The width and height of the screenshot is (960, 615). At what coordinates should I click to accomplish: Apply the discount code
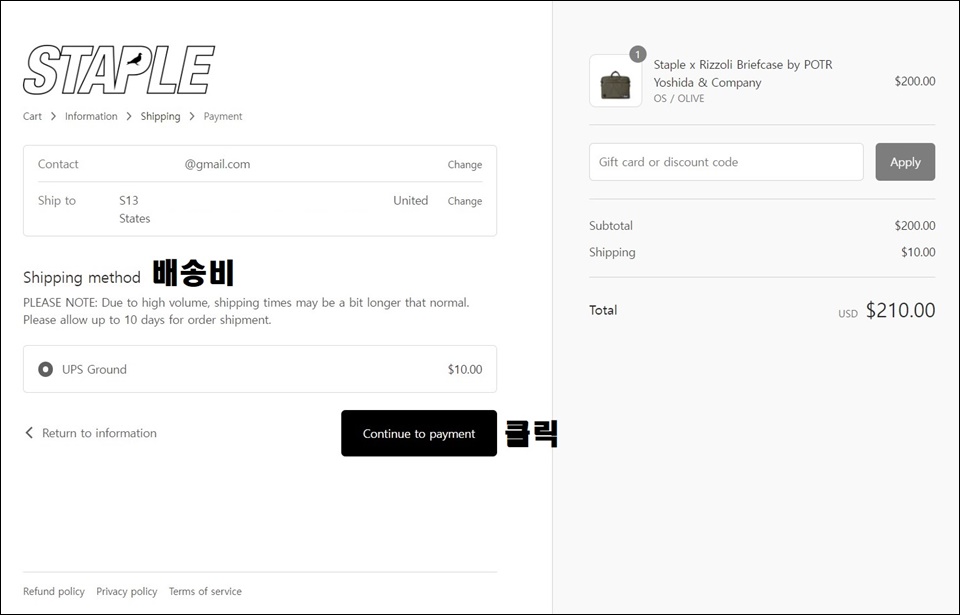pyautogui.click(x=905, y=162)
